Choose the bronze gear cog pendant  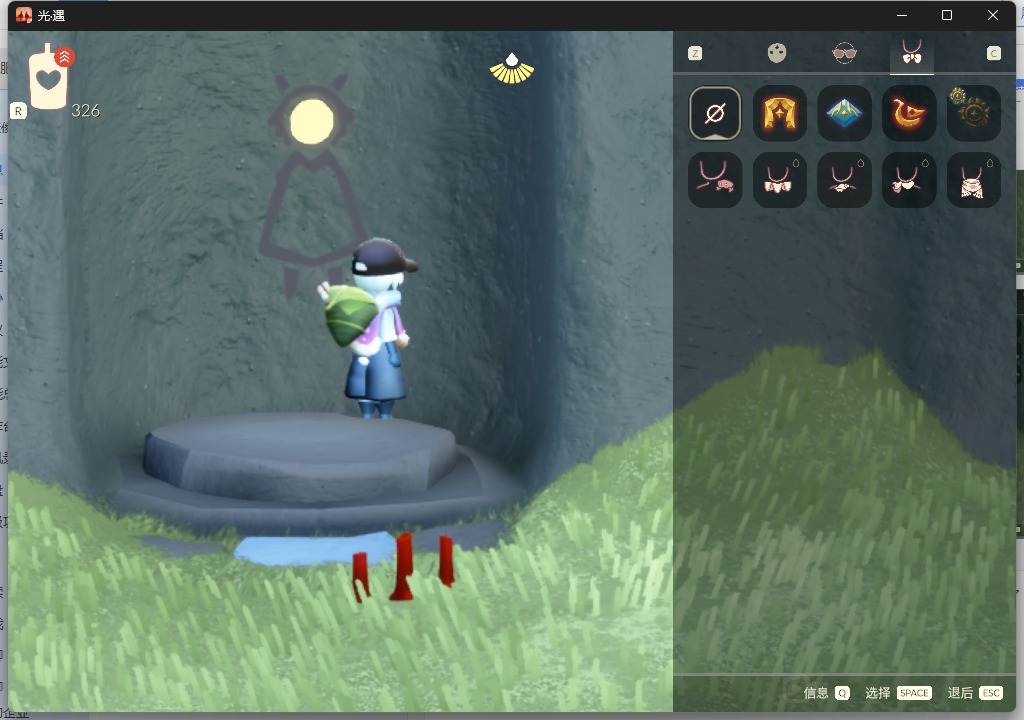(974, 114)
